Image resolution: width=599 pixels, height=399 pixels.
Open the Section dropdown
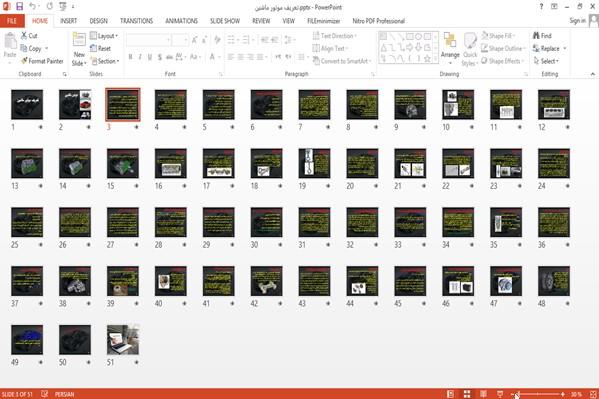click(x=105, y=61)
